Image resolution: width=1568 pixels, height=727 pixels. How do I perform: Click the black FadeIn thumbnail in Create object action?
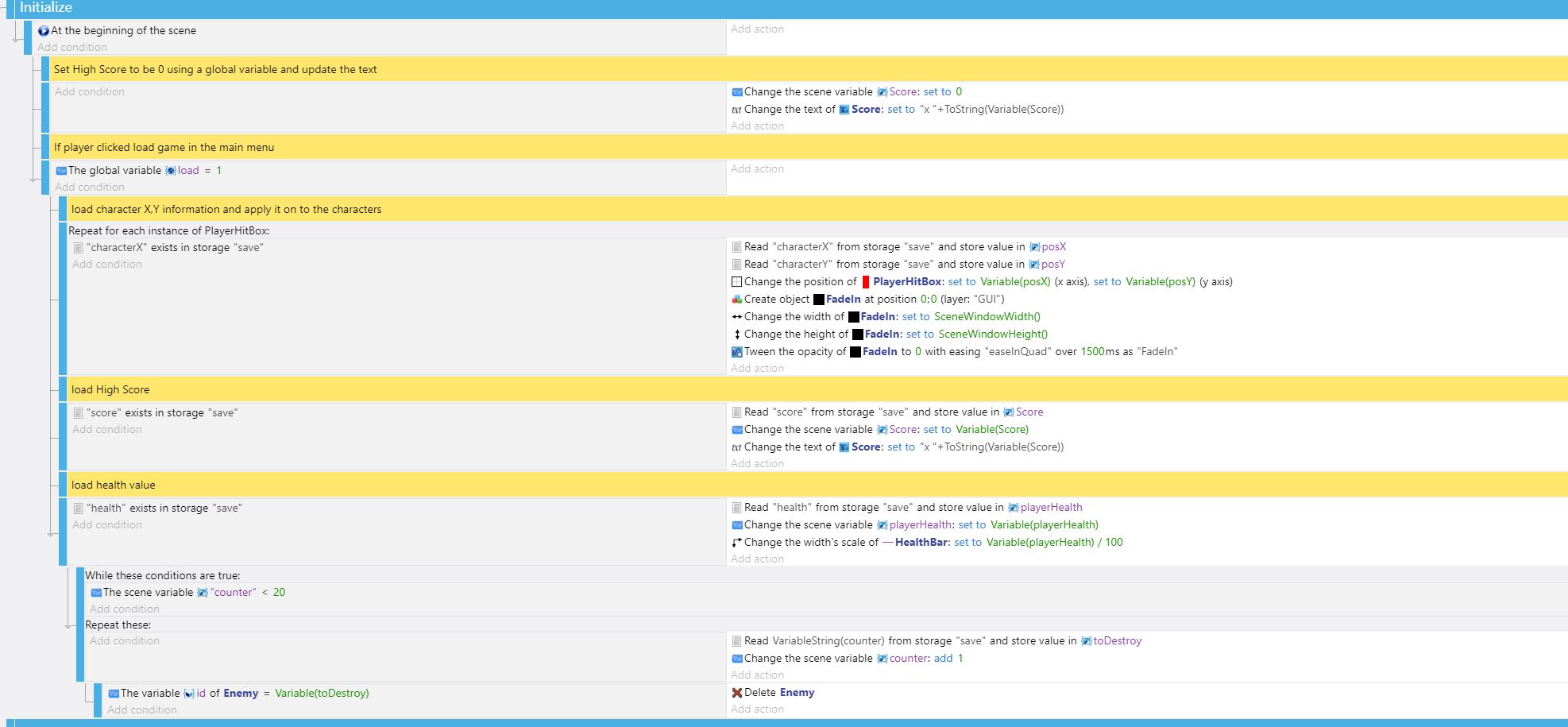[x=819, y=300]
